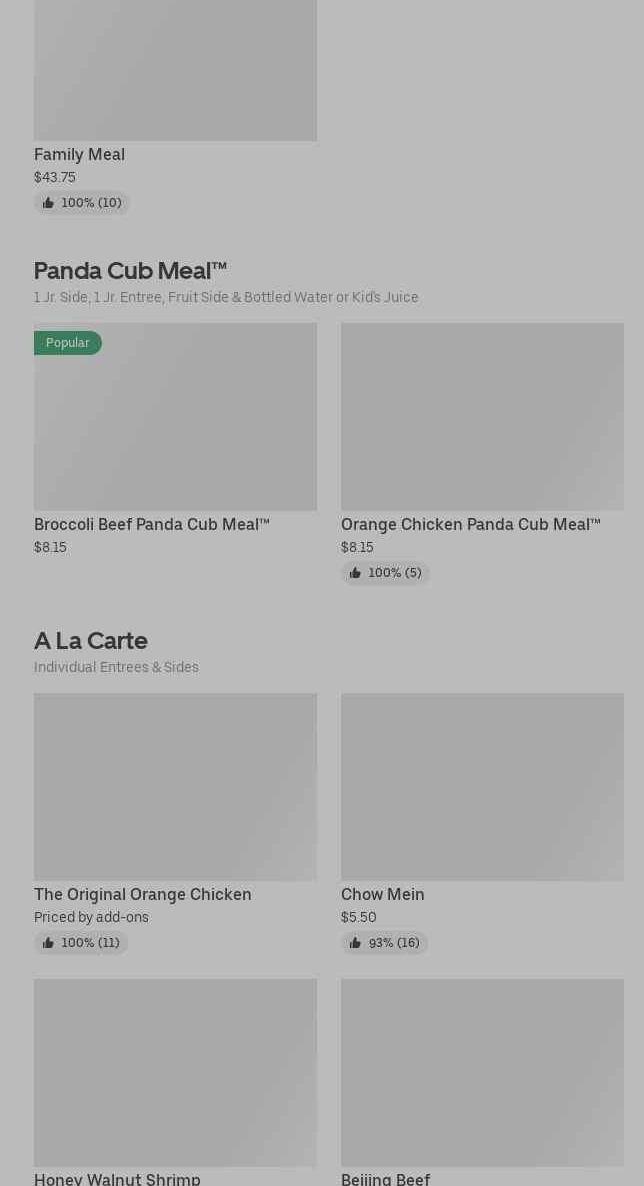This screenshot has height=1186, width=644.
Task: Click the 93% (16) rating pill
Action: coord(385,943)
